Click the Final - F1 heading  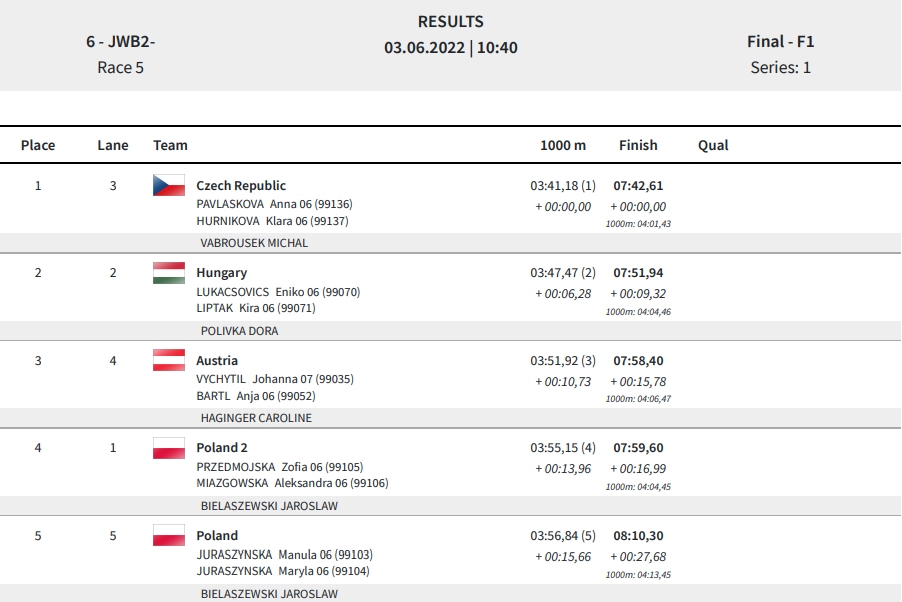click(x=781, y=41)
